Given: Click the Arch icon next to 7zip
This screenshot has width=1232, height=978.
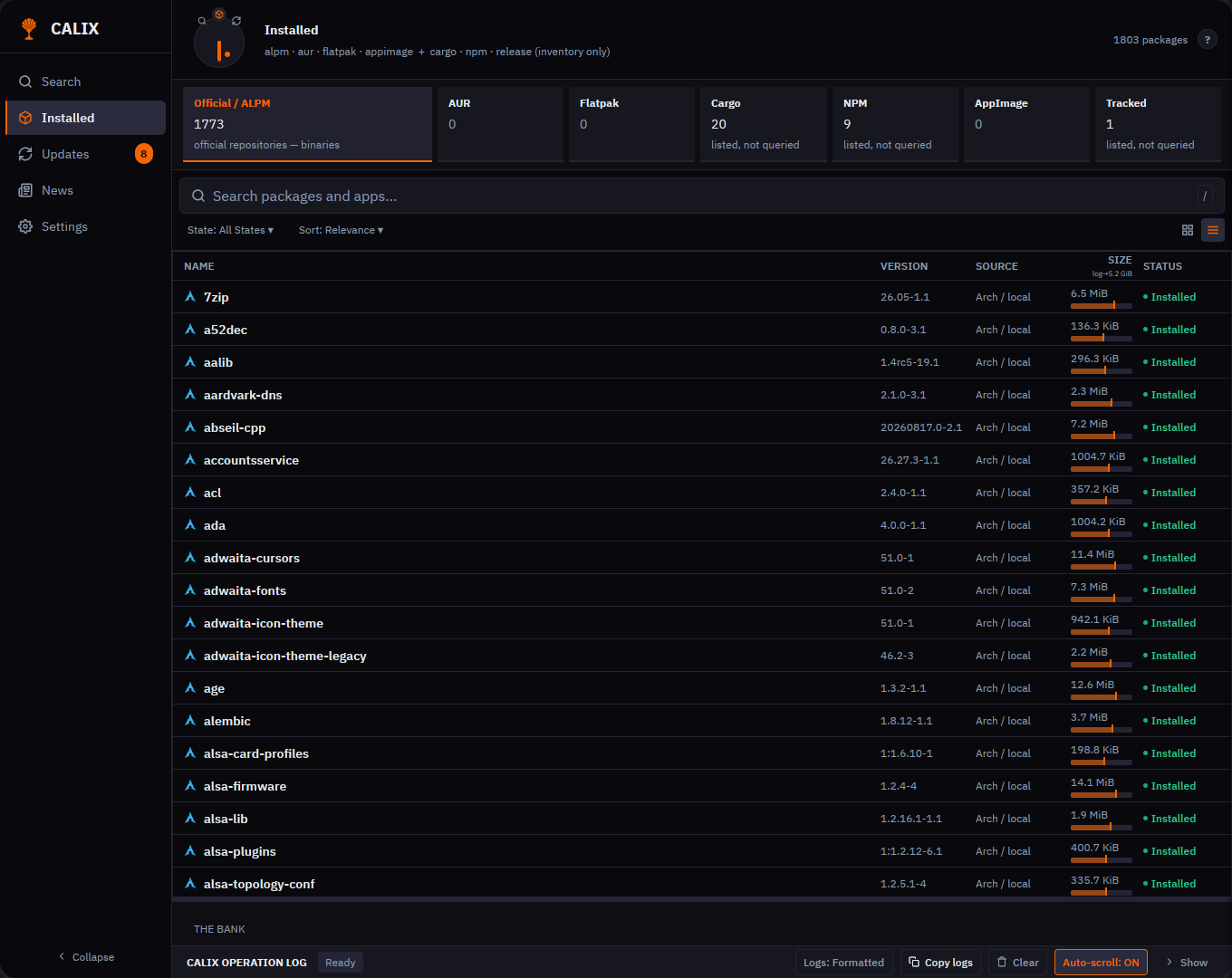Looking at the screenshot, I should click(190, 297).
